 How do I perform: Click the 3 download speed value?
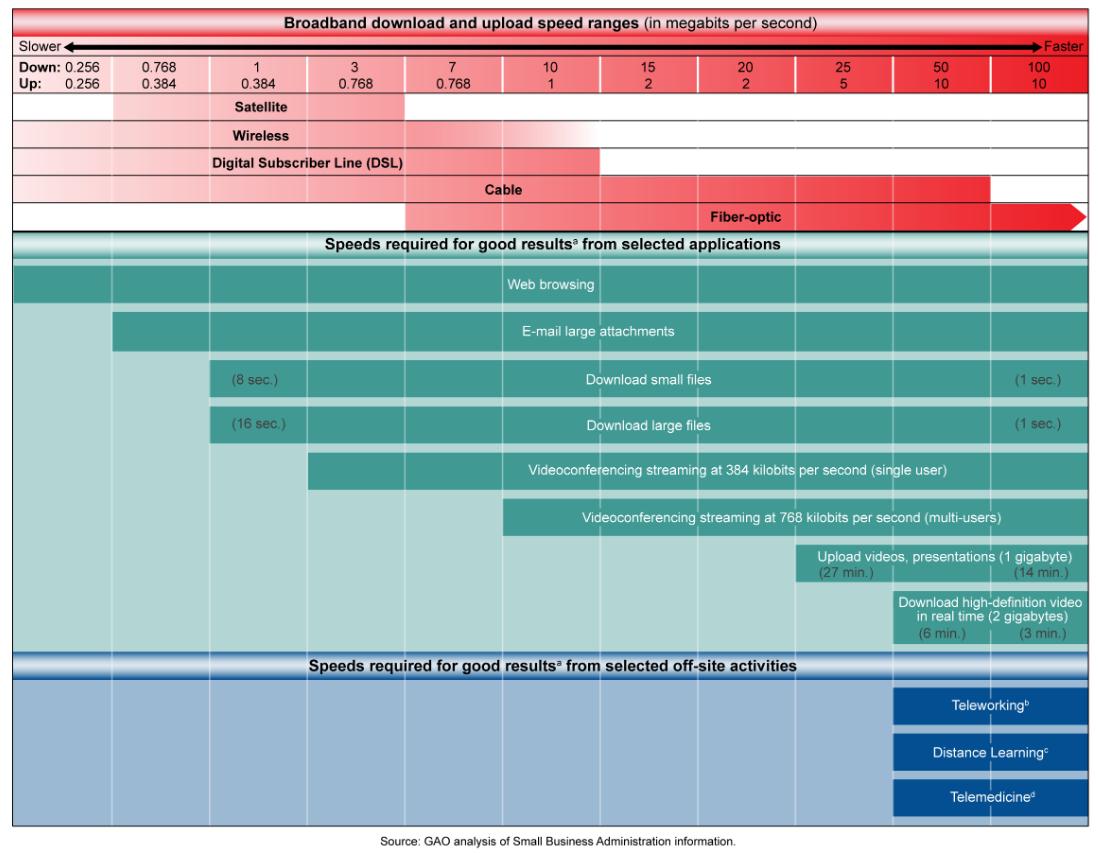354,67
